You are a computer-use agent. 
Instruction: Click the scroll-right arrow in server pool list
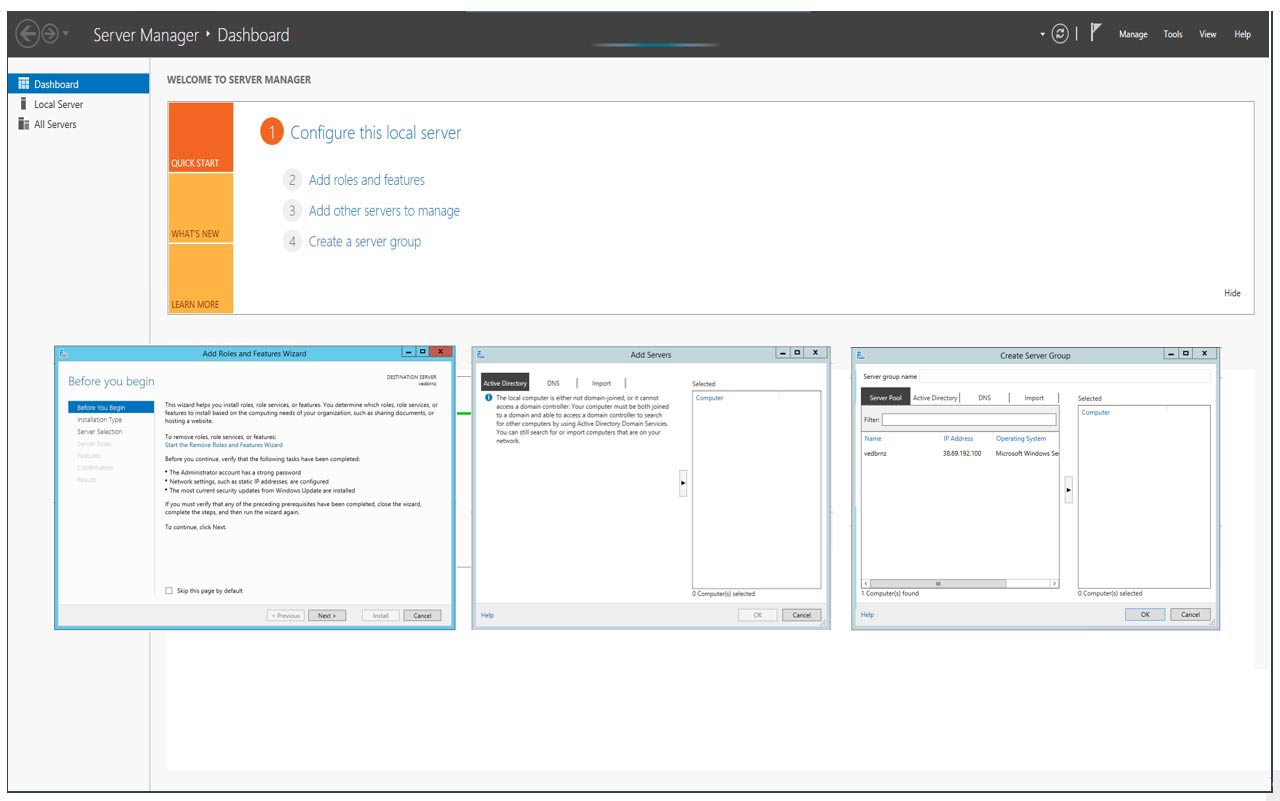coord(1054,583)
